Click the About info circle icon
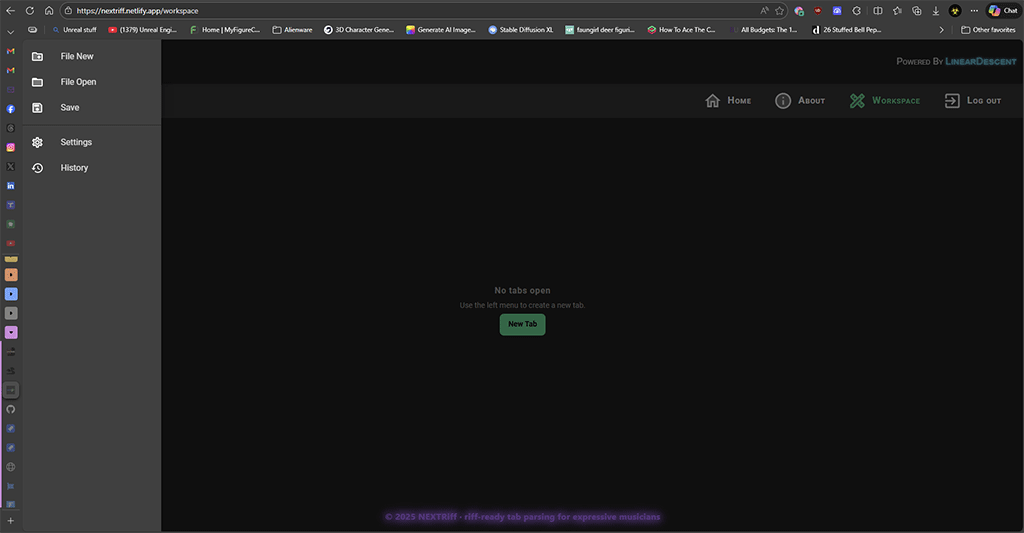This screenshot has width=1024, height=533. (x=783, y=100)
